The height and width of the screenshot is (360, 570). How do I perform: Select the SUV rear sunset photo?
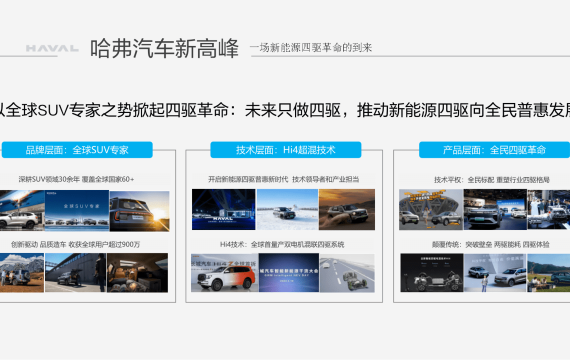(x=140, y=211)
